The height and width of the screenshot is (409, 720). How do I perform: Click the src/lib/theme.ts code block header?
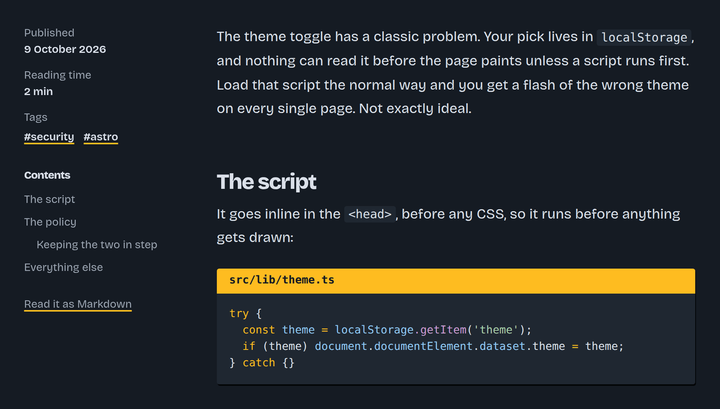pyautogui.click(x=456, y=280)
